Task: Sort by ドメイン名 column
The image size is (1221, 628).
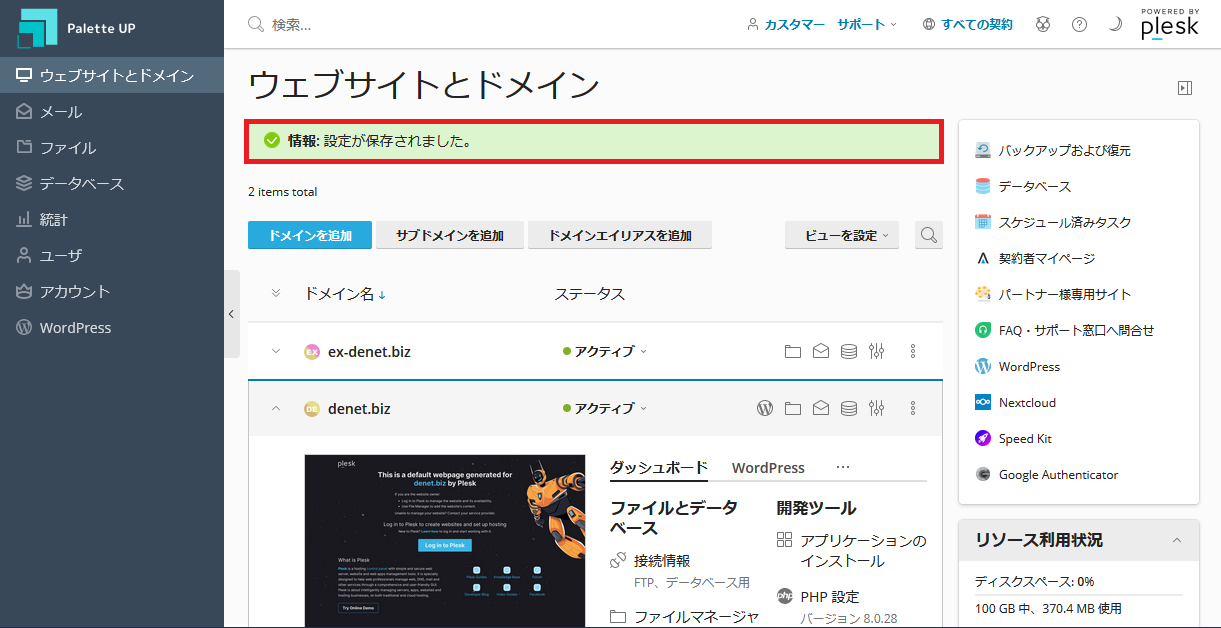Action: click(x=345, y=294)
